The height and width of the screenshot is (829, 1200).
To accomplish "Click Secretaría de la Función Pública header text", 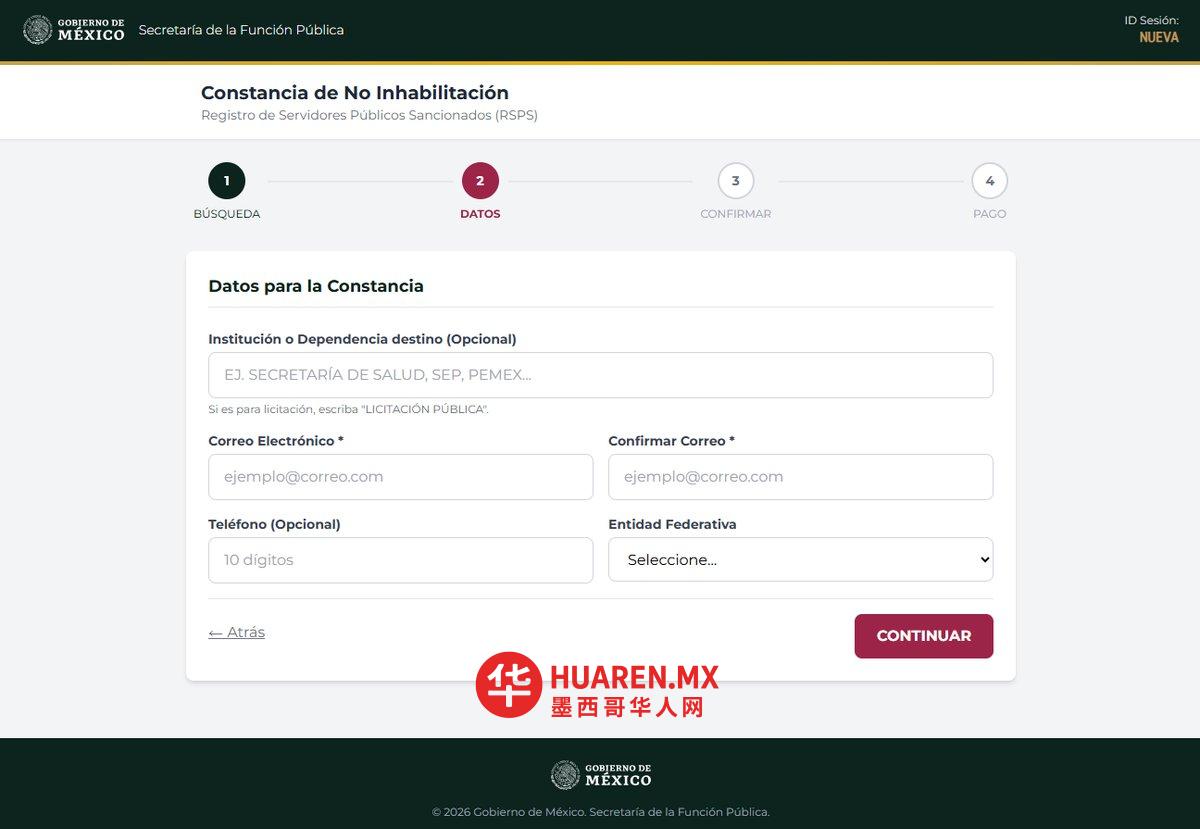I will tap(241, 30).
